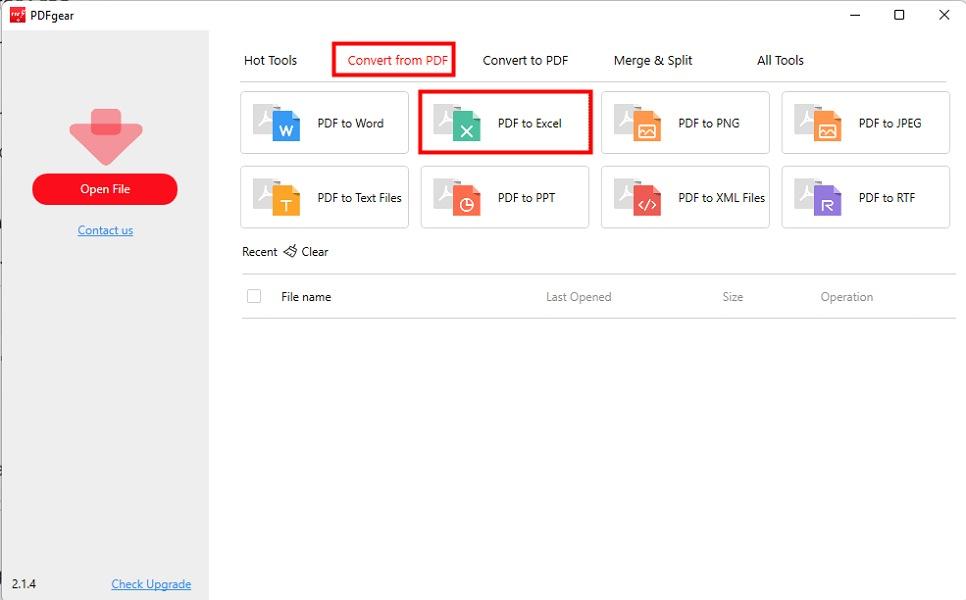Select the PDF to PPT converter
The width and height of the screenshot is (966, 600).
pyautogui.click(x=505, y=197)
